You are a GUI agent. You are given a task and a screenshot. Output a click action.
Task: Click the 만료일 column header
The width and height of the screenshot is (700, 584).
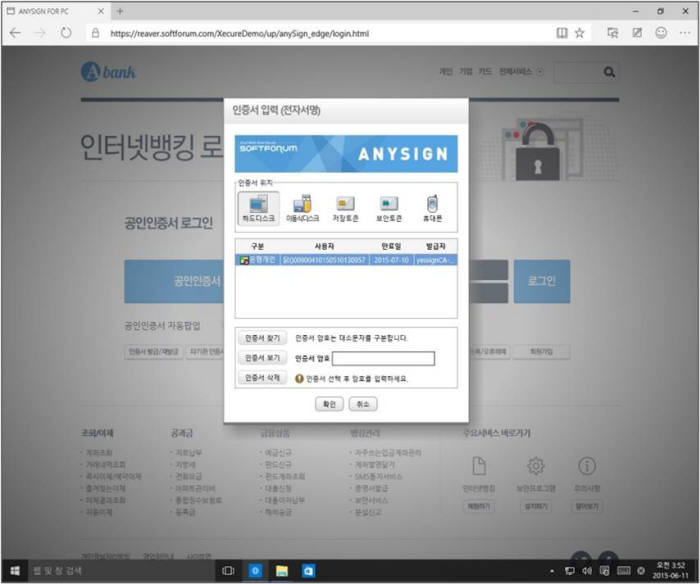(391, 246)
